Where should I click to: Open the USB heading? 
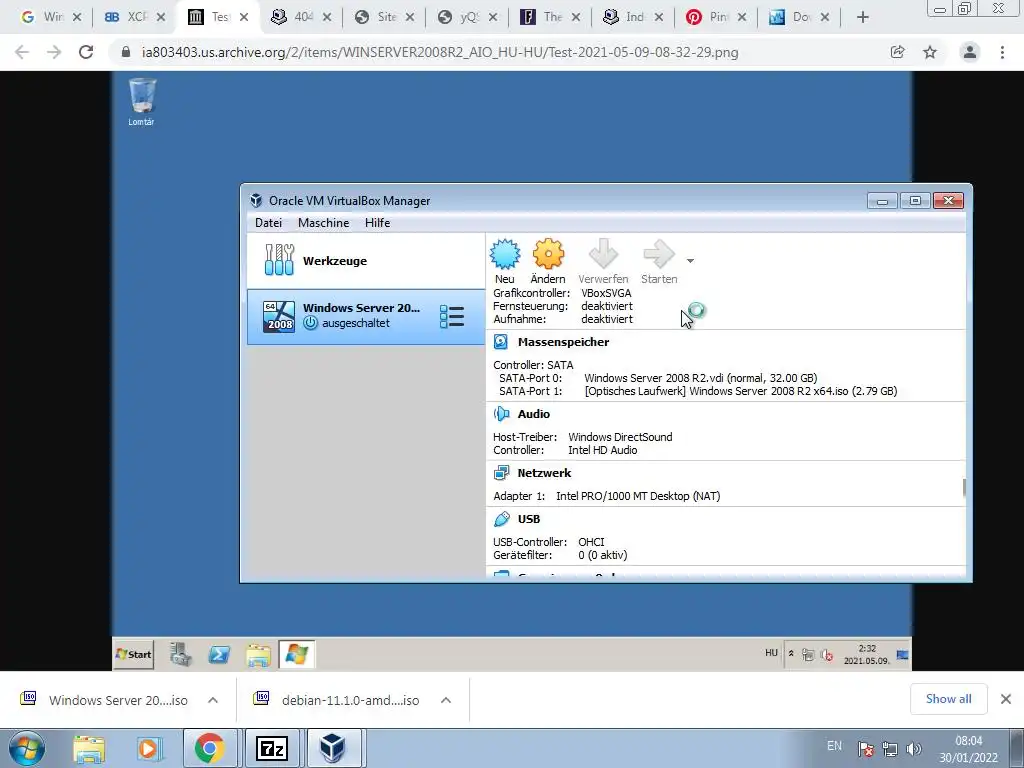[528, 519]
